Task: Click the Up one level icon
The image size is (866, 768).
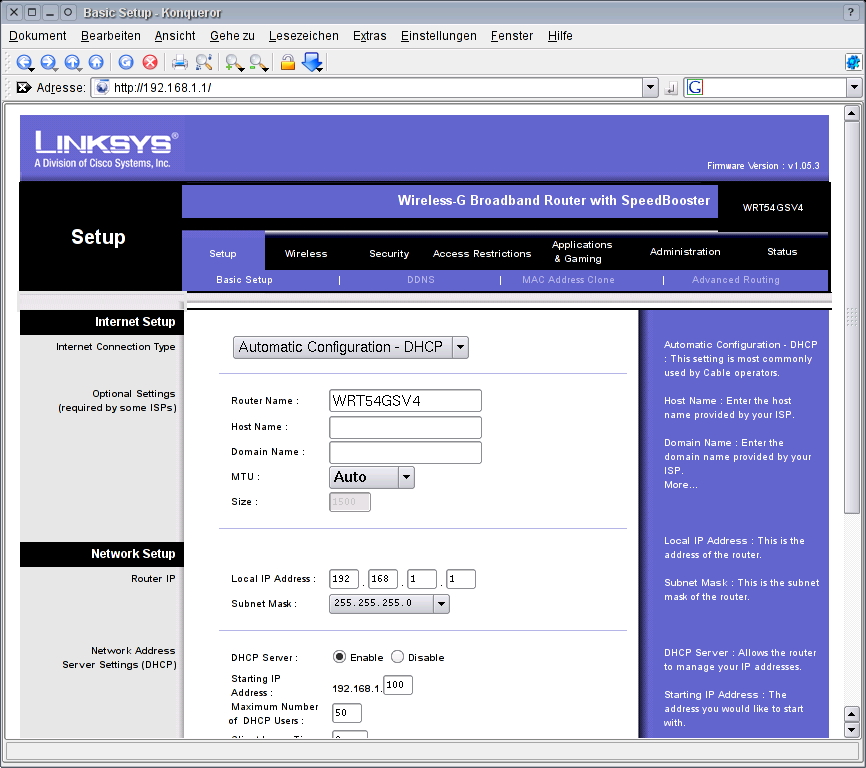Action: (72, 62)
